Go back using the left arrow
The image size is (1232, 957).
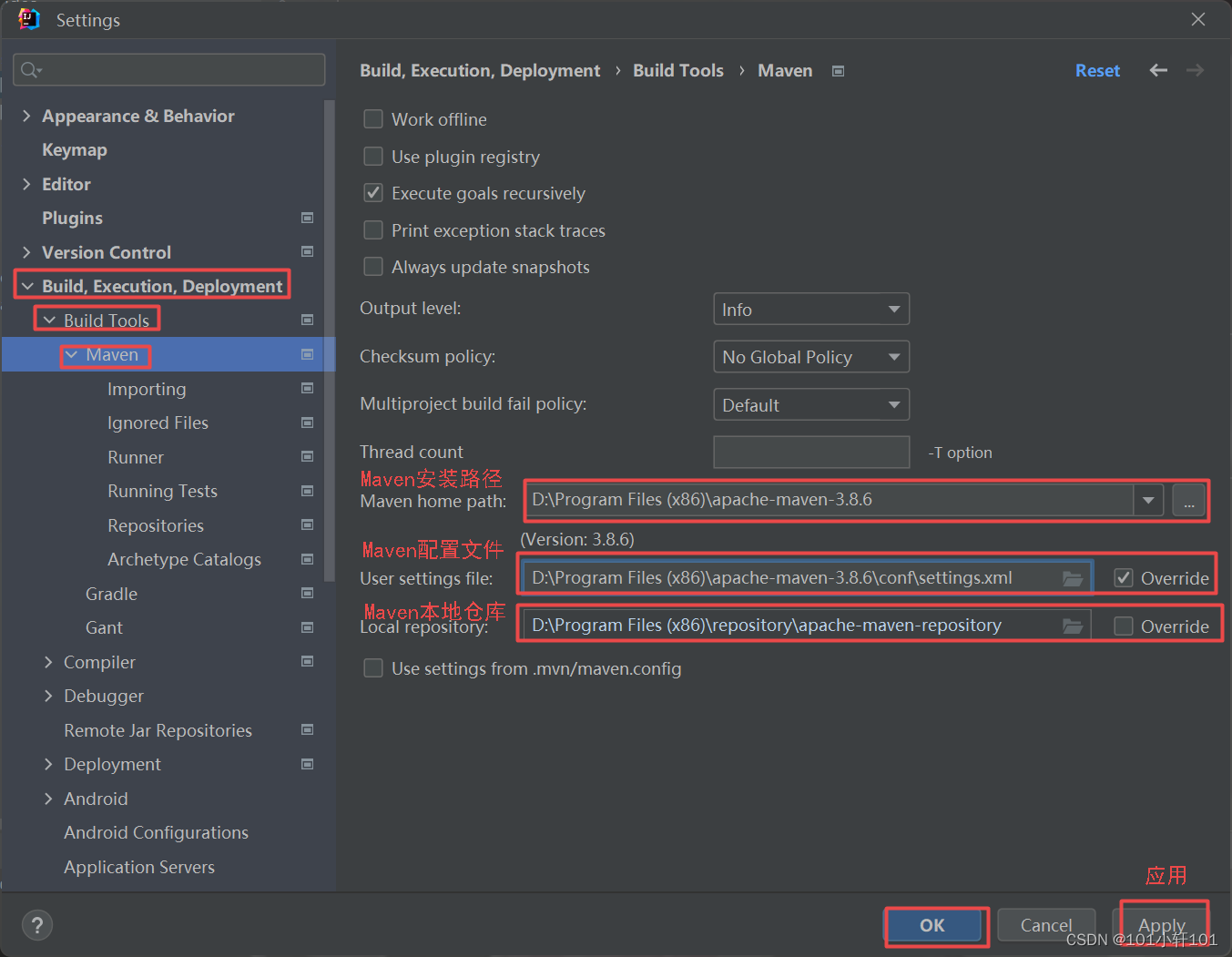coord(1158,70)
